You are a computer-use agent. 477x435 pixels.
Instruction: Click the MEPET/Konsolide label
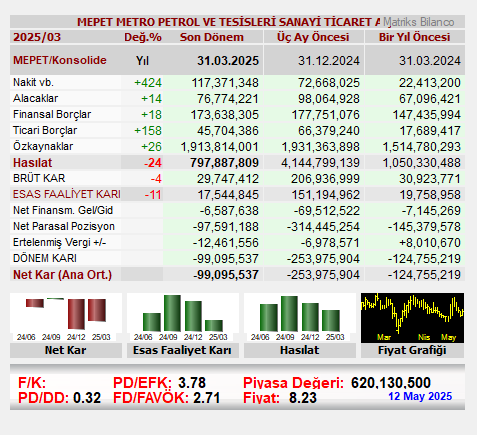(x=60, y=60)
